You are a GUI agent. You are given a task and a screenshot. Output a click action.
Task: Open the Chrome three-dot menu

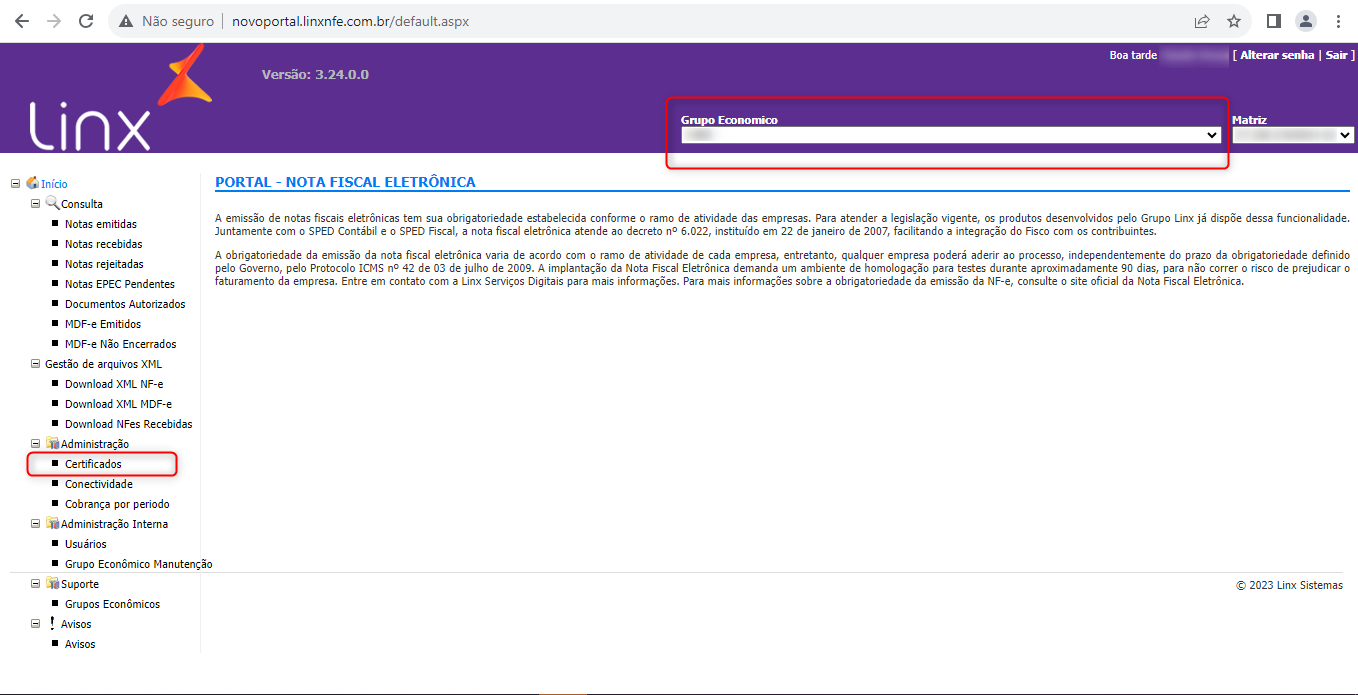click(x=1338, y=21)
